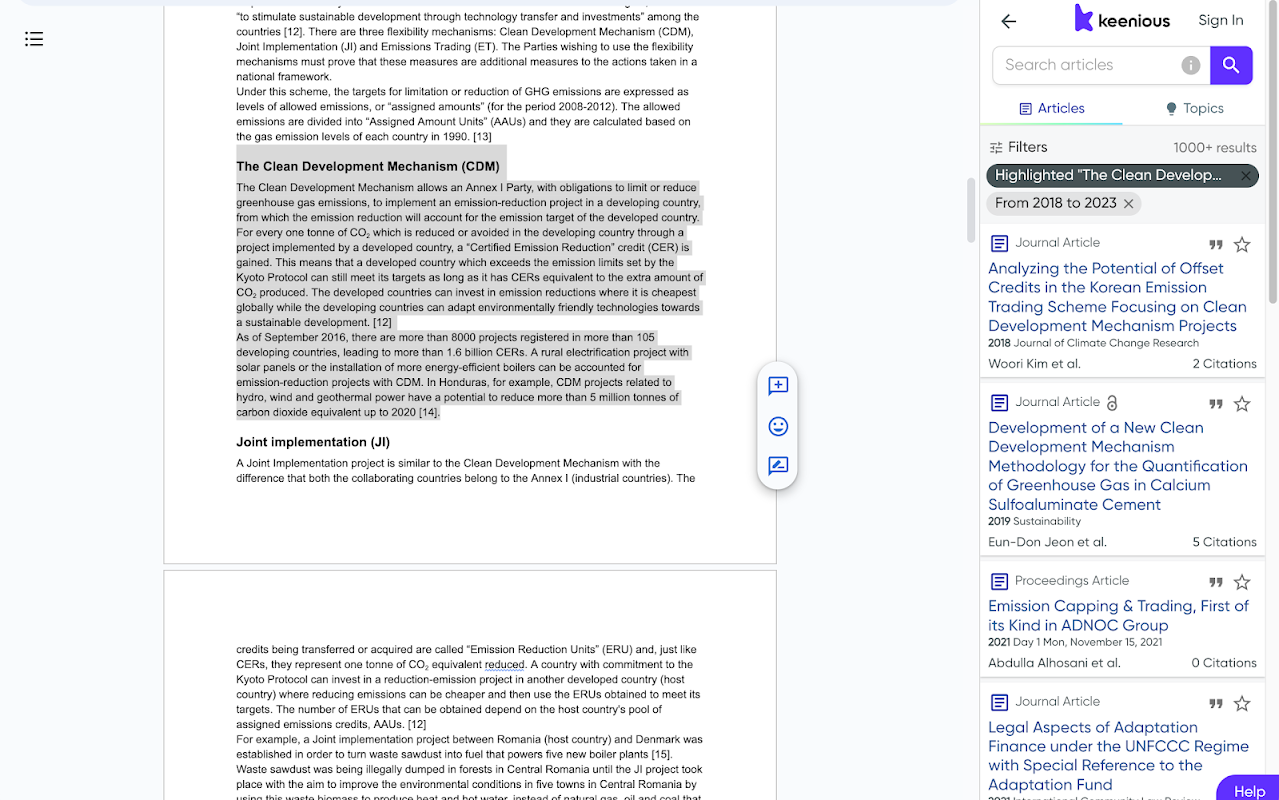
Task: Suggest edits on the selected text
Action: [778, 466]
